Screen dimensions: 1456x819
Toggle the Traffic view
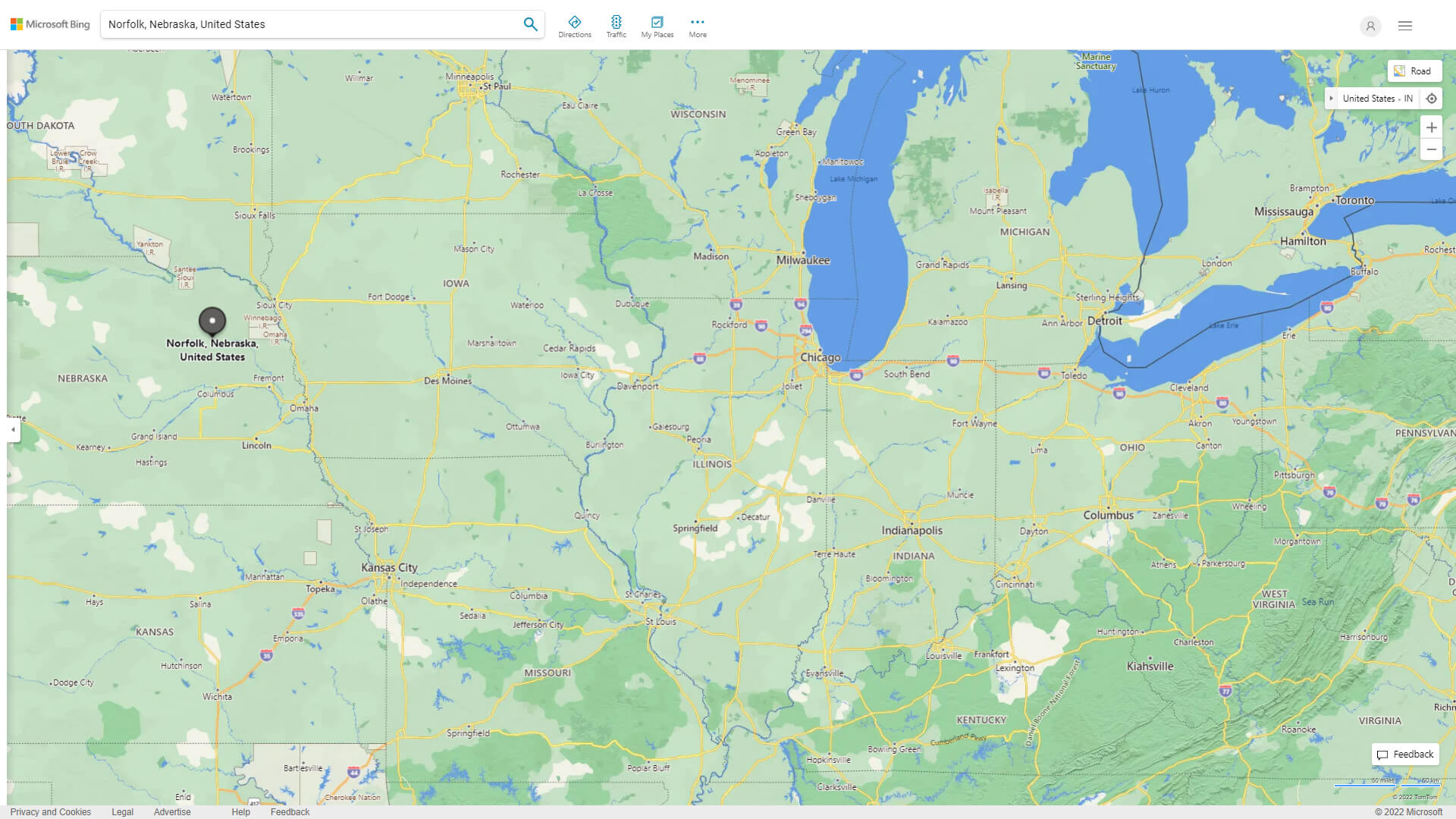pyautogui.click(x=617, y=25)
